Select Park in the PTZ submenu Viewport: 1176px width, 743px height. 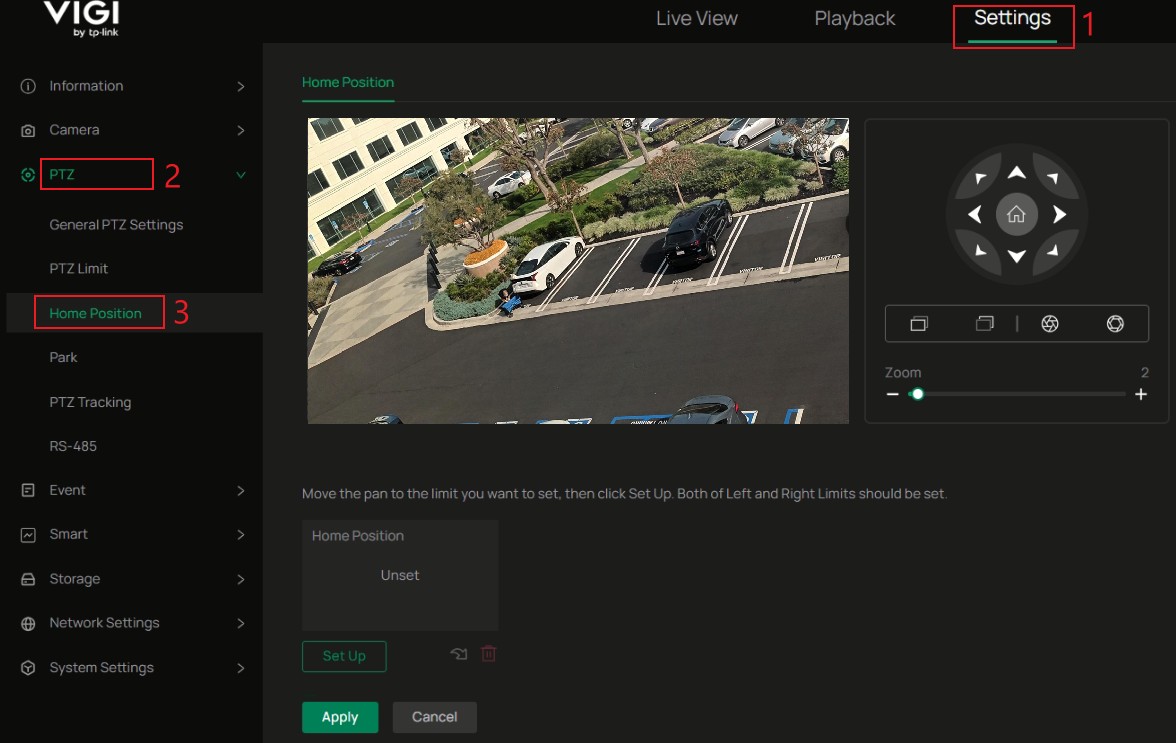tap(62, 357)
